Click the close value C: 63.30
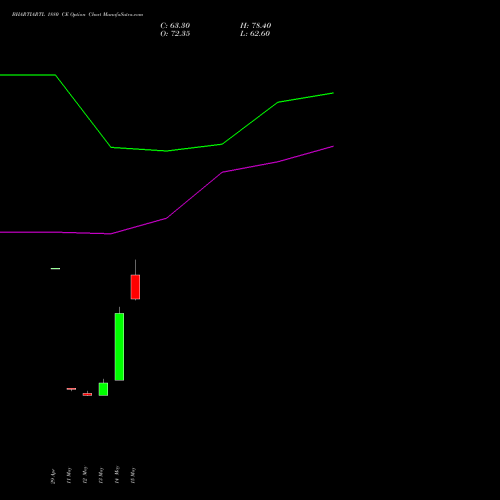The image size is (500, 500). click(x=175, y=26)
